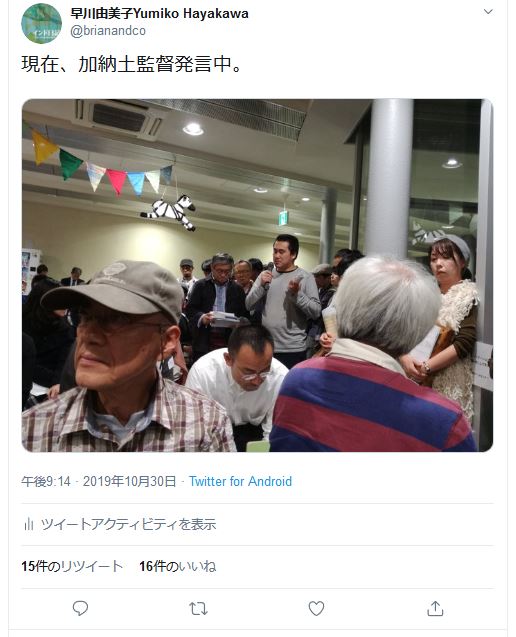Viewport: 516px width, 637px height.
Task: View the 16件のいいね likes list
Action: [178, 566]
